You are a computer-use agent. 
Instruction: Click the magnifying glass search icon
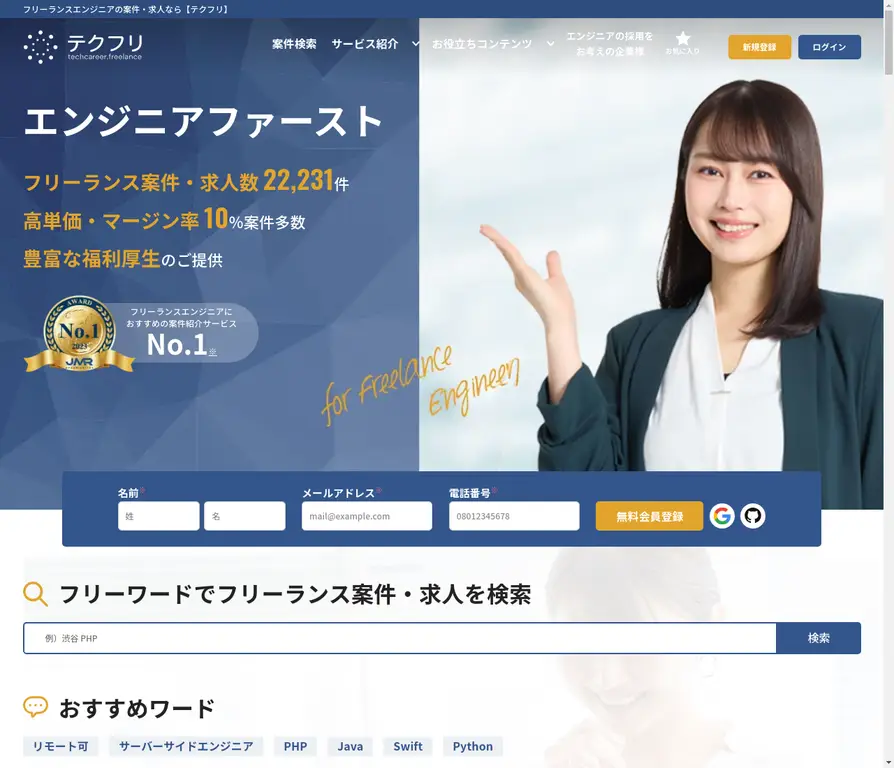[x=36, y=594]
